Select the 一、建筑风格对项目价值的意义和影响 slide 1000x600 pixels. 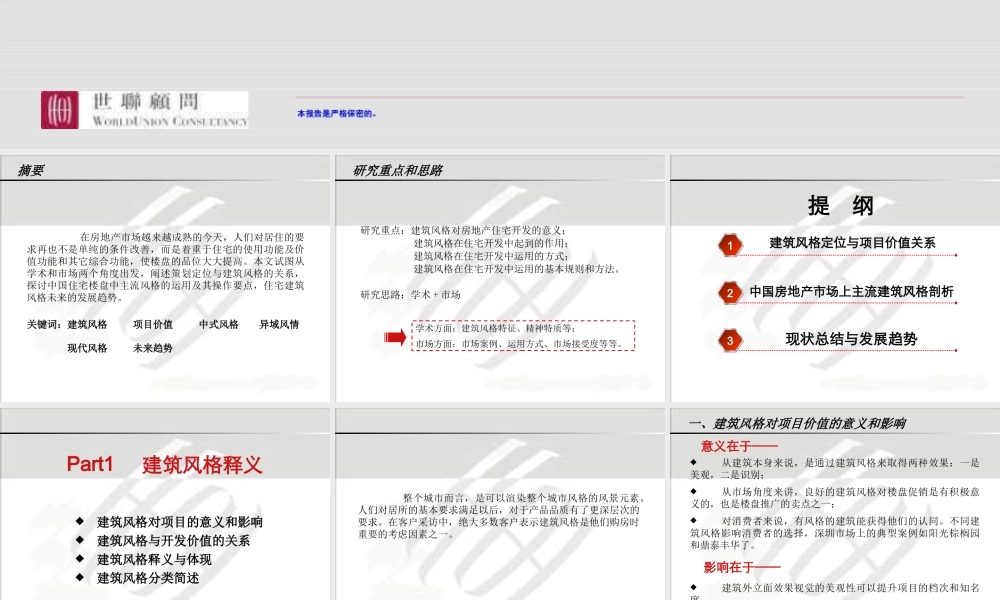835,504
